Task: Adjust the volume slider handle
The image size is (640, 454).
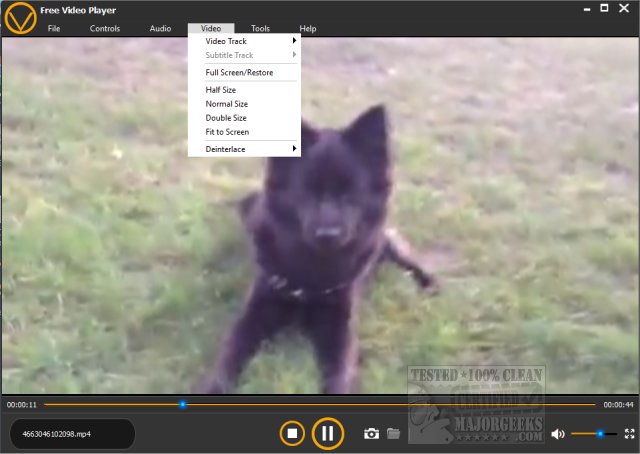Action: (x=600, y=434)
